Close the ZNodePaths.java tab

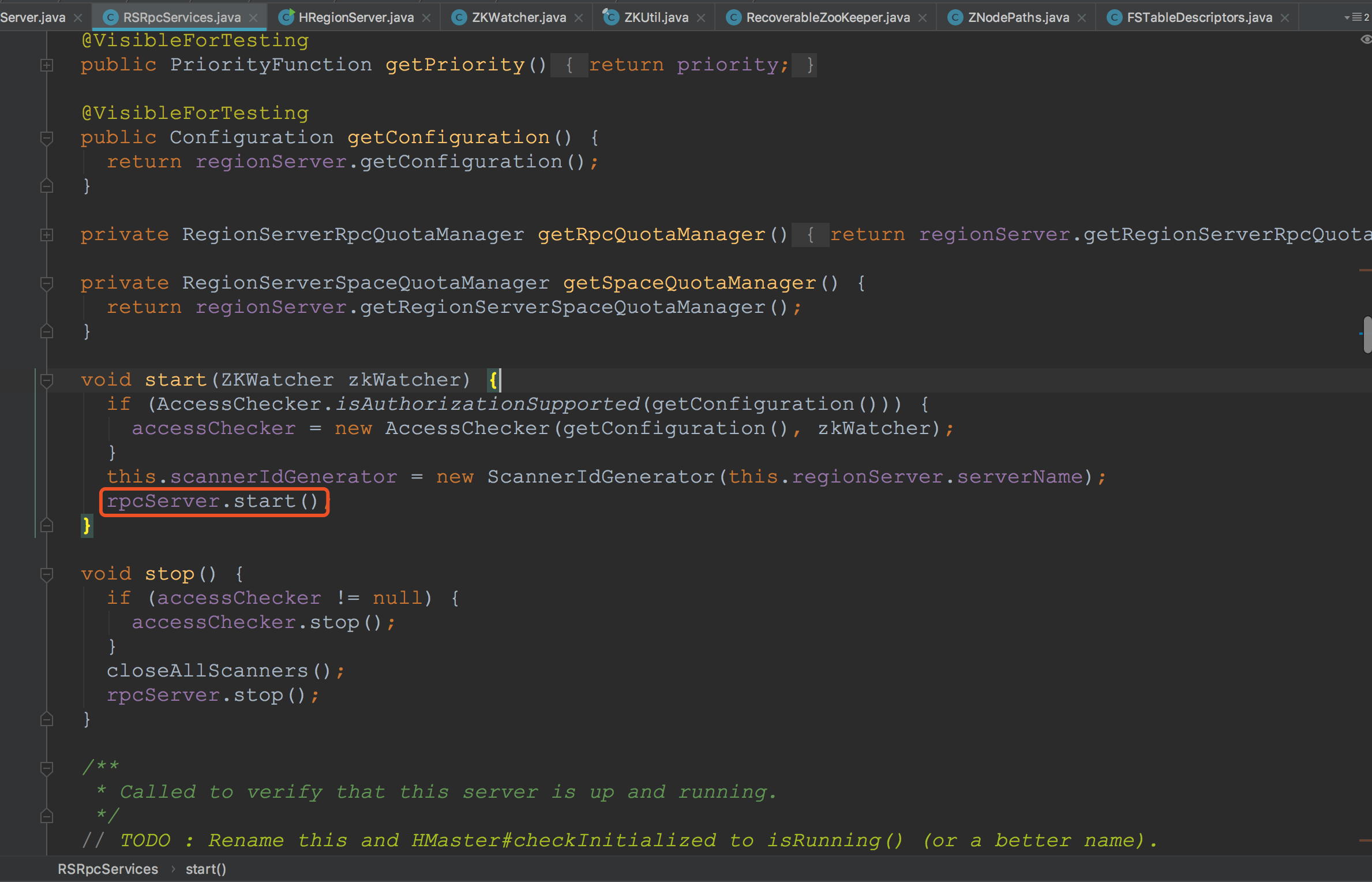pyautogui.click(x=1082, y=18)
